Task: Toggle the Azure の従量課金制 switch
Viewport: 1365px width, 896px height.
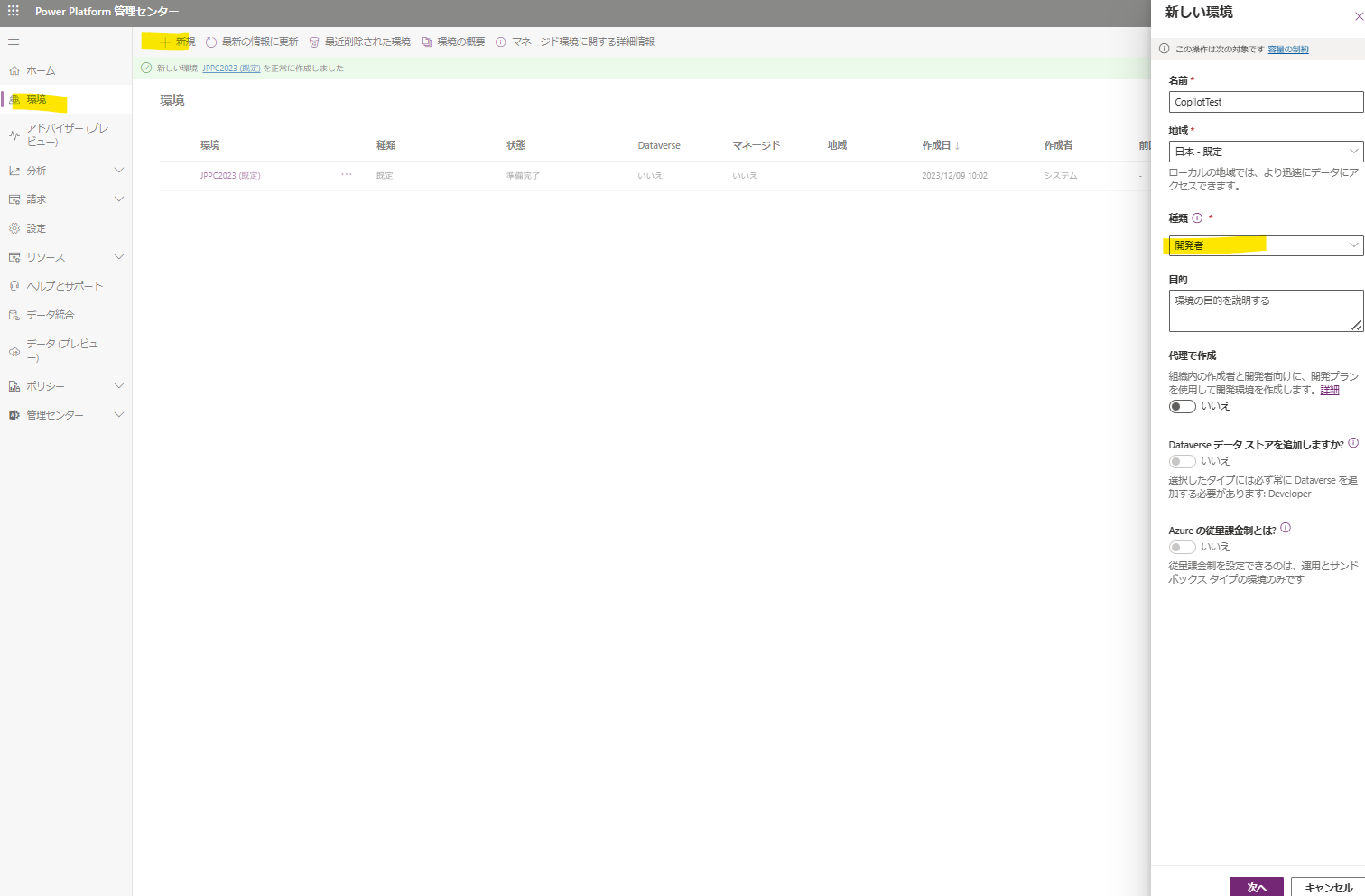Action: click(1183, 547)
